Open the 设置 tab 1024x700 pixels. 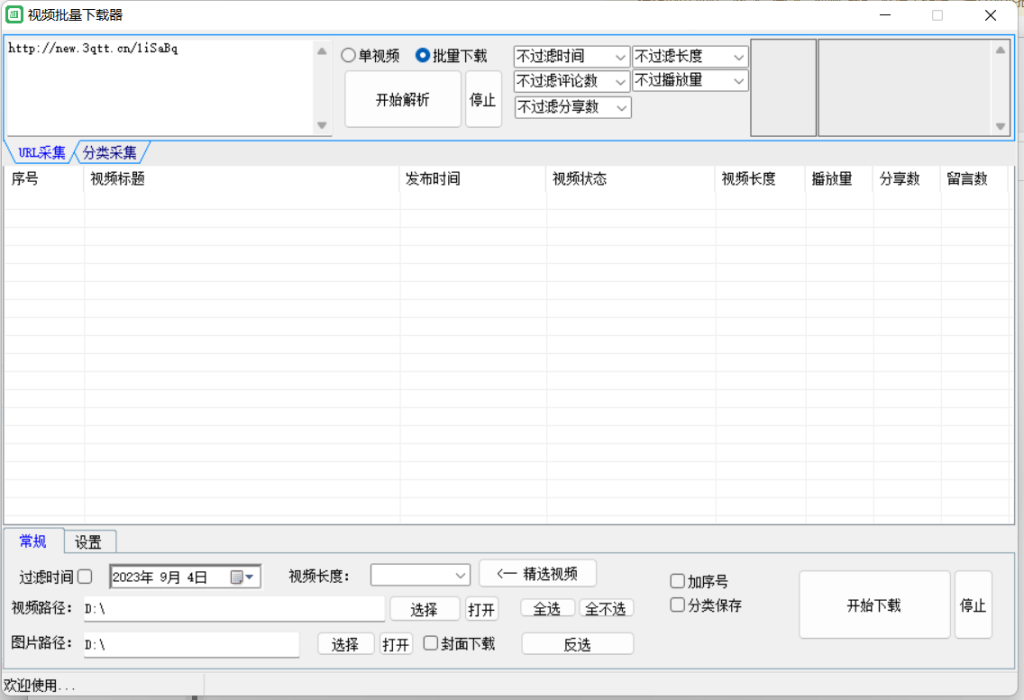click(x=88, y=542)
